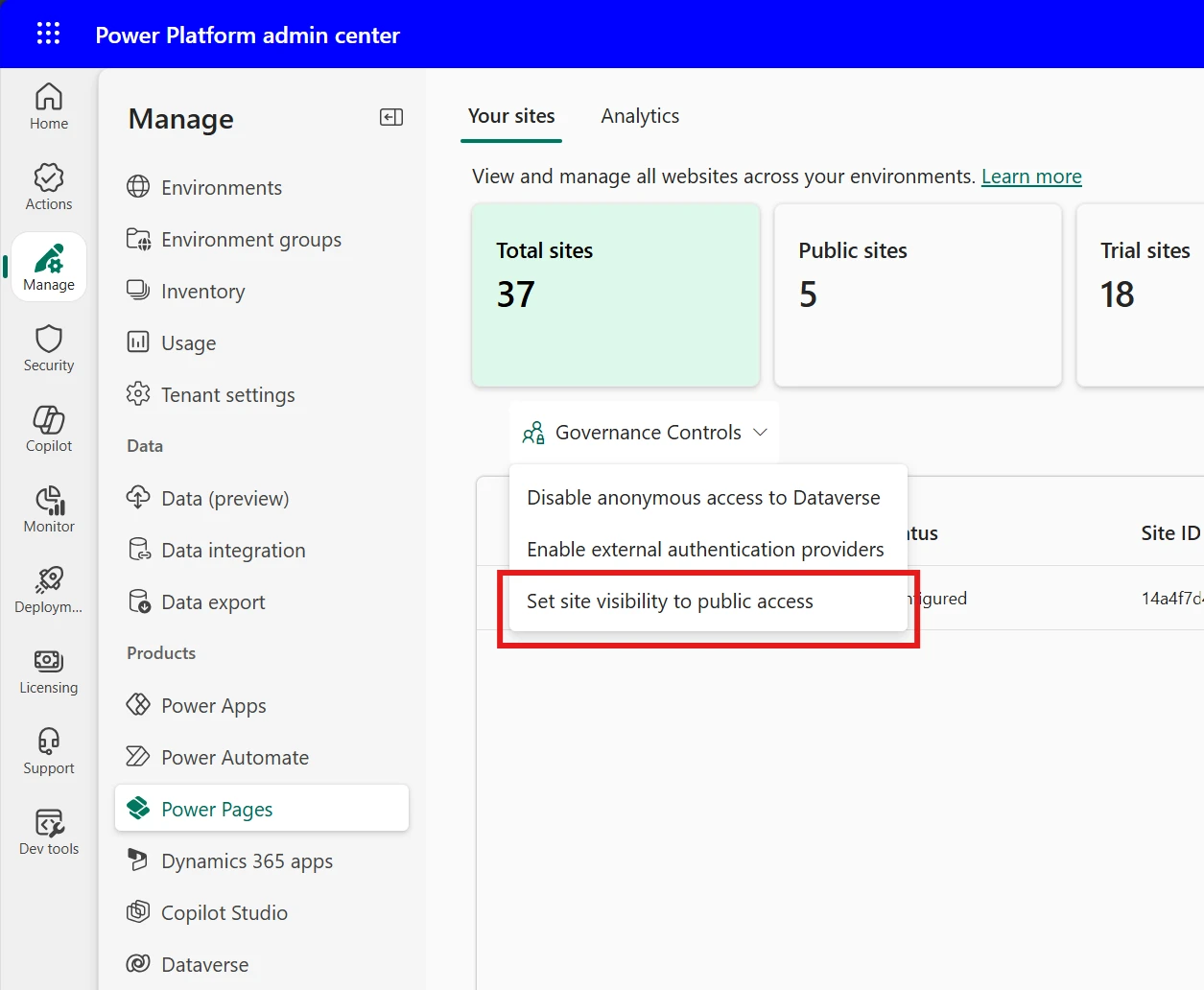Open Dev tools in the left rail

click(x=49, y=832)
